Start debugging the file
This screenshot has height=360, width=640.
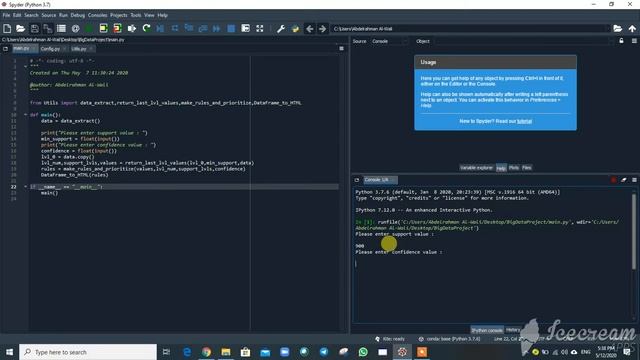160,29
